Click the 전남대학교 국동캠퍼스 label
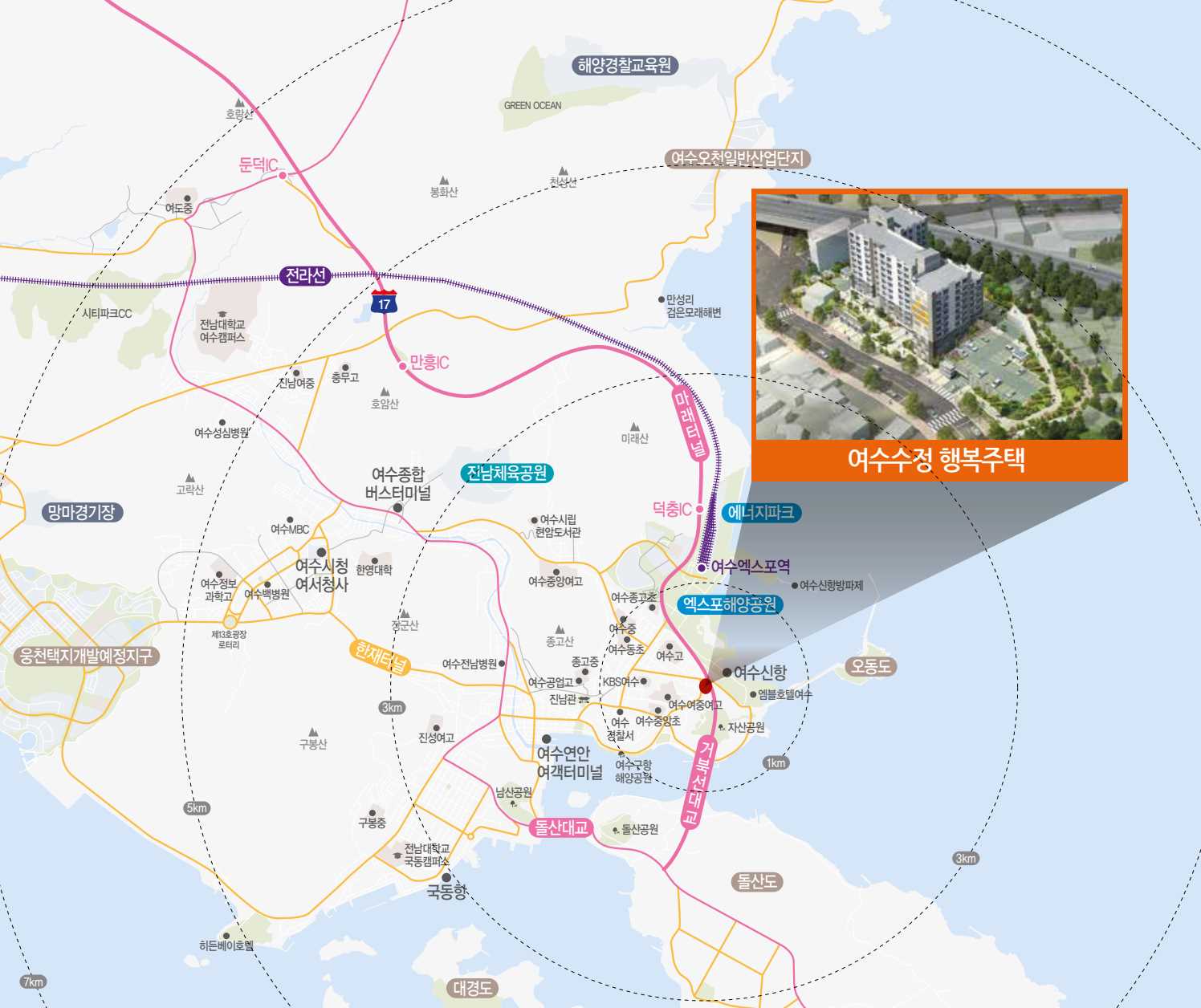 pos(426,856)
